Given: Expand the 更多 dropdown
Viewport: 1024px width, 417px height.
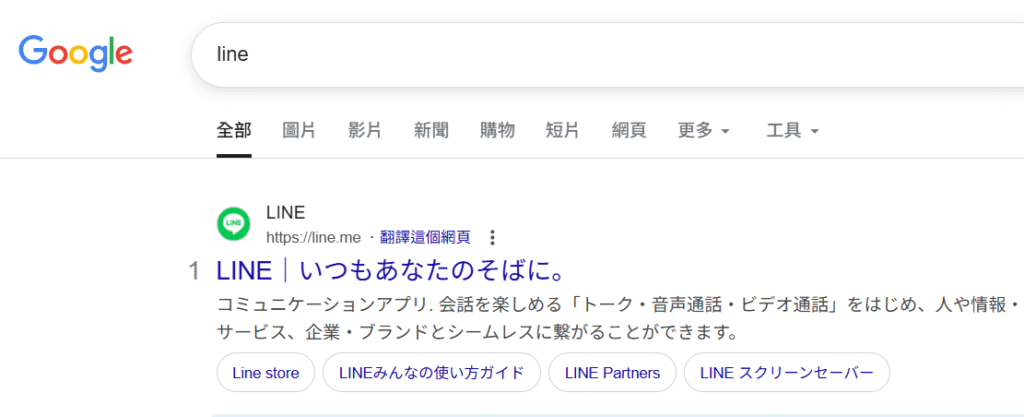Looking at the screenshot, I should click(703, 131).
